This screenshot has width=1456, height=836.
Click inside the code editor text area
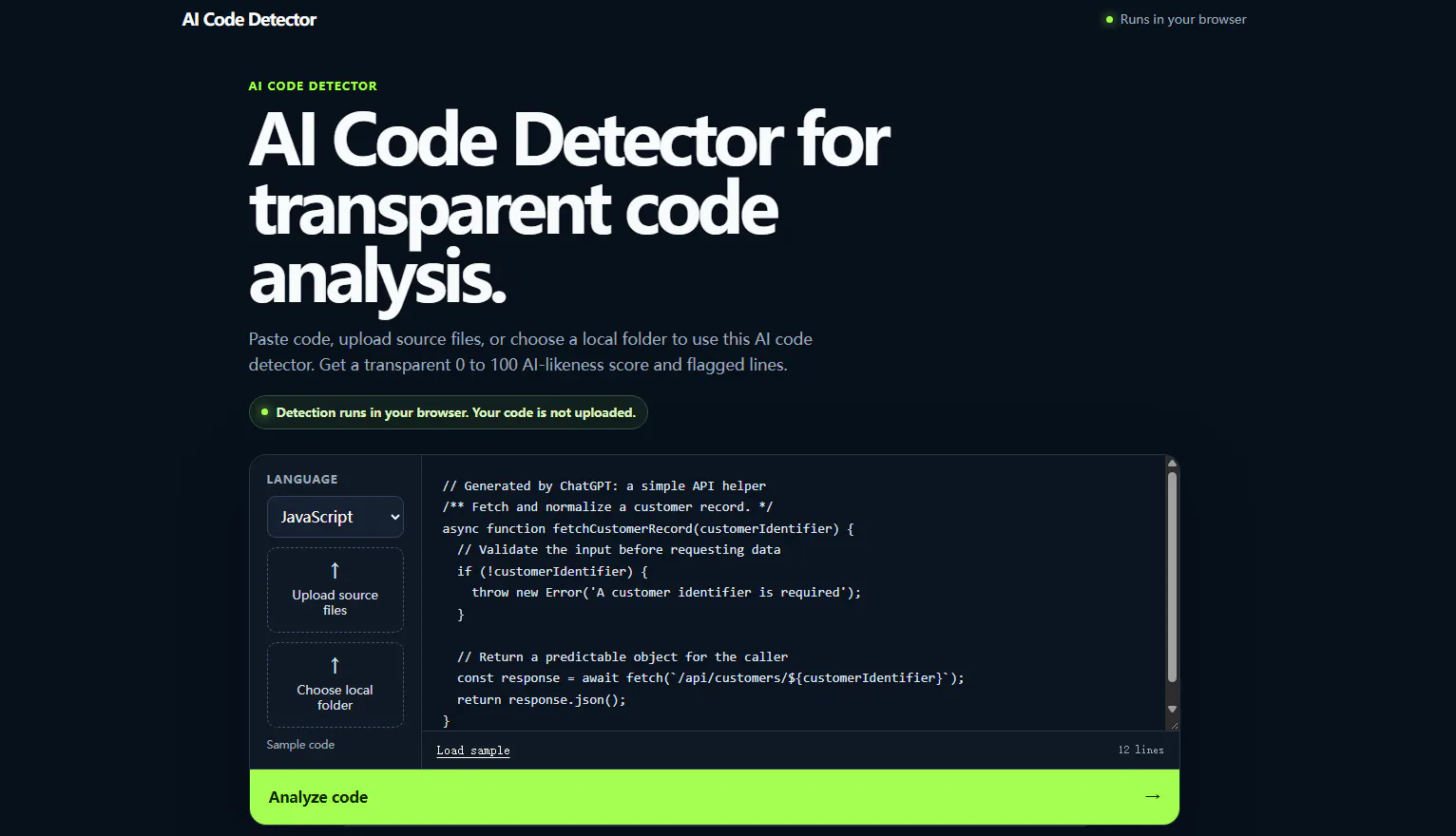pos(794,593)
